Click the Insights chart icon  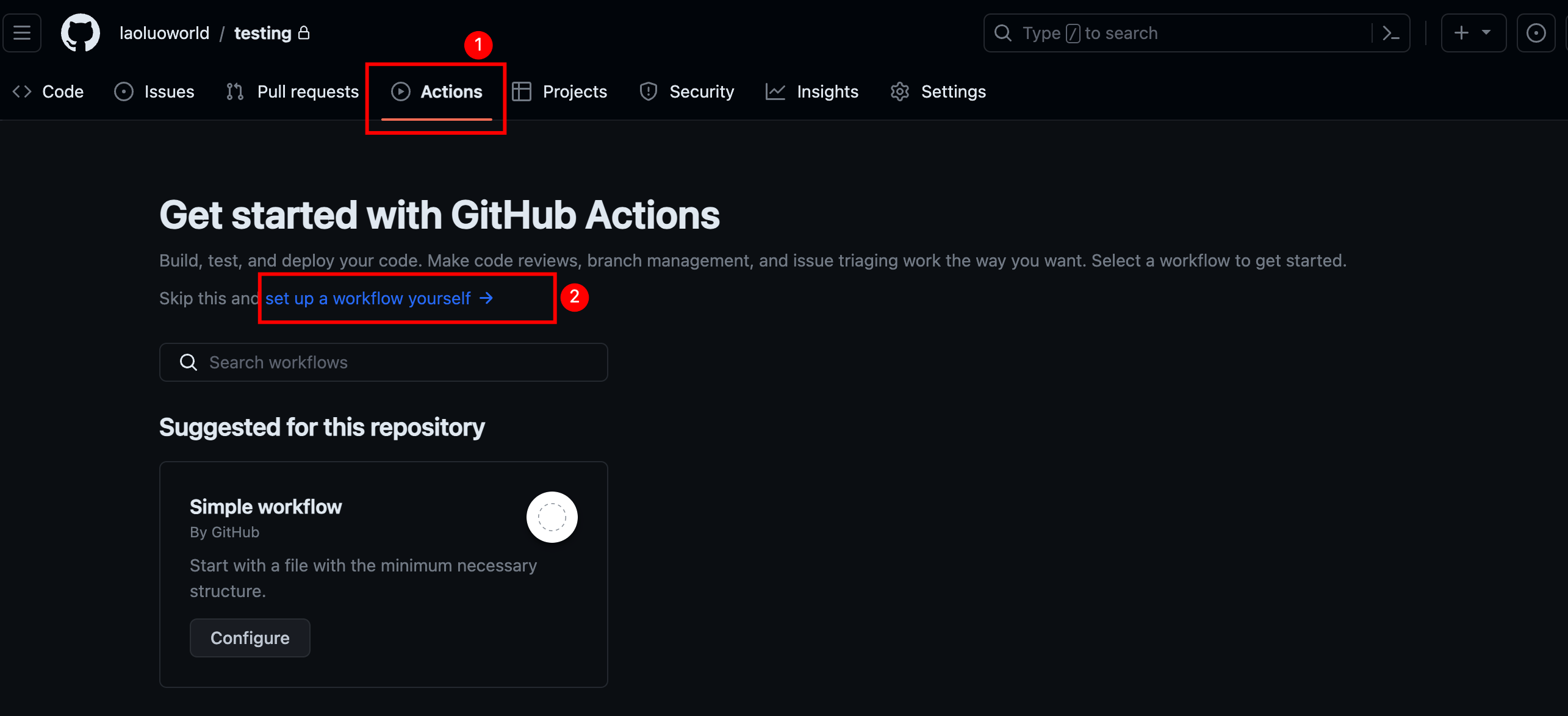pyautogui.click(x=775, y=91)
